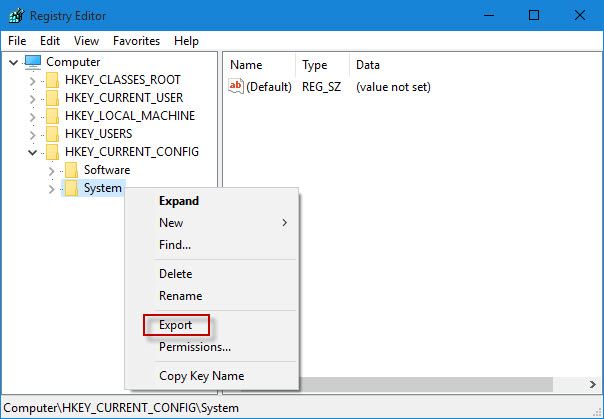Click the Computer icon in tree
Viewport: 604px width, 419px height.
click(x=34, y=62)
